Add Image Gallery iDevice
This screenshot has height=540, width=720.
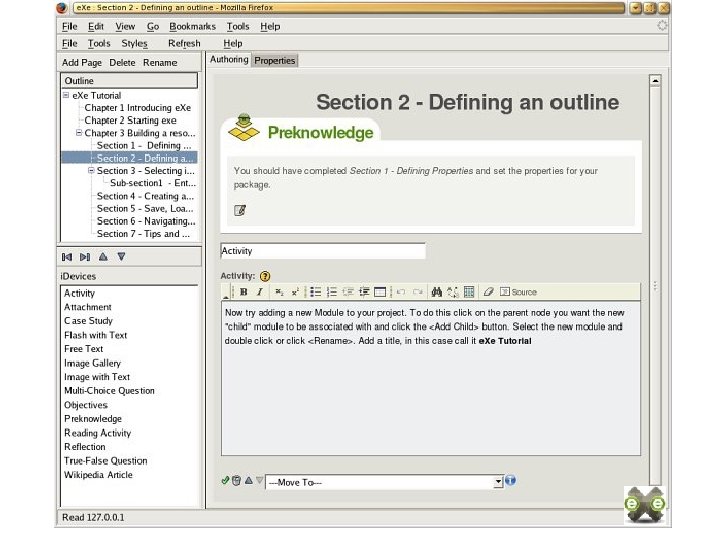pos(92,363)
